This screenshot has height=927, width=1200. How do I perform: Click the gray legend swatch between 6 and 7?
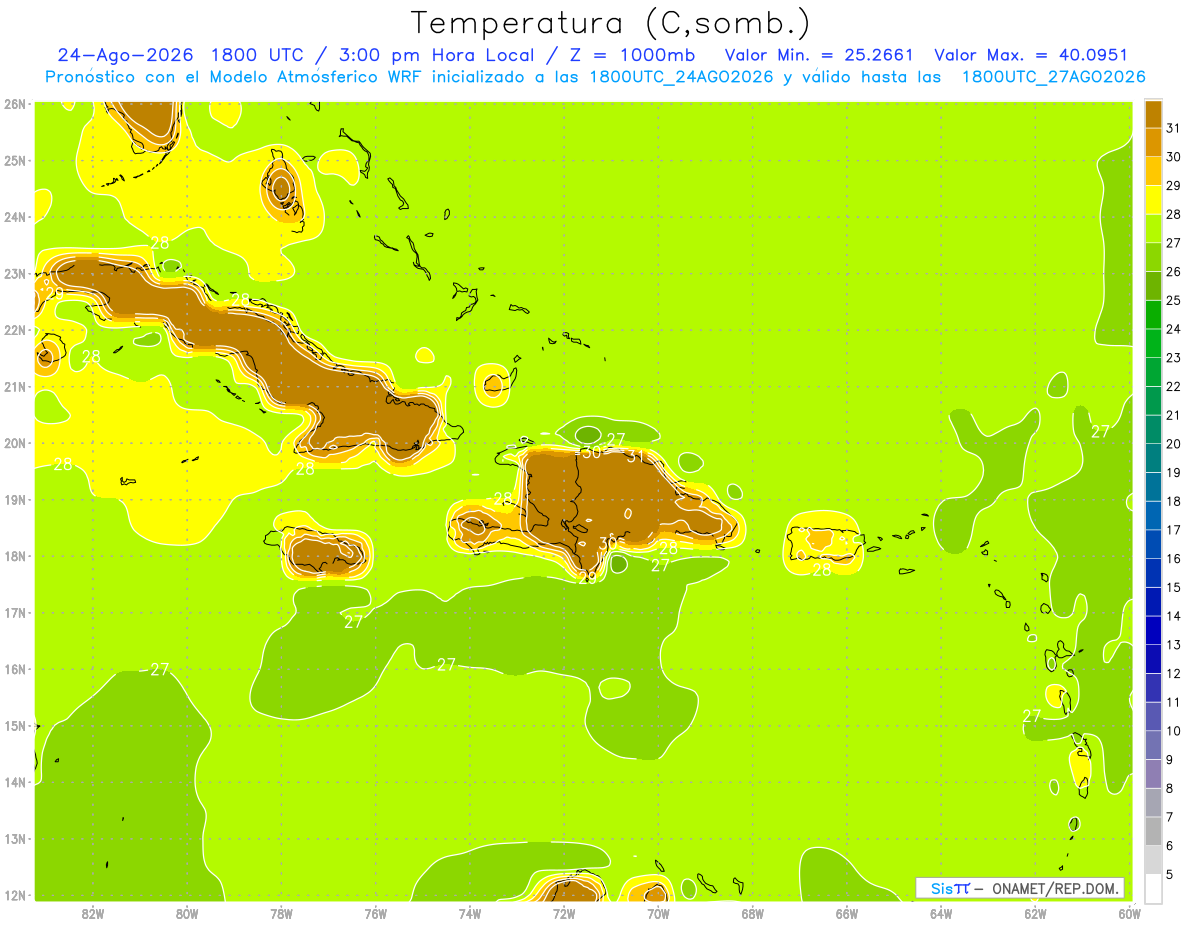[x=1153, y=830]
